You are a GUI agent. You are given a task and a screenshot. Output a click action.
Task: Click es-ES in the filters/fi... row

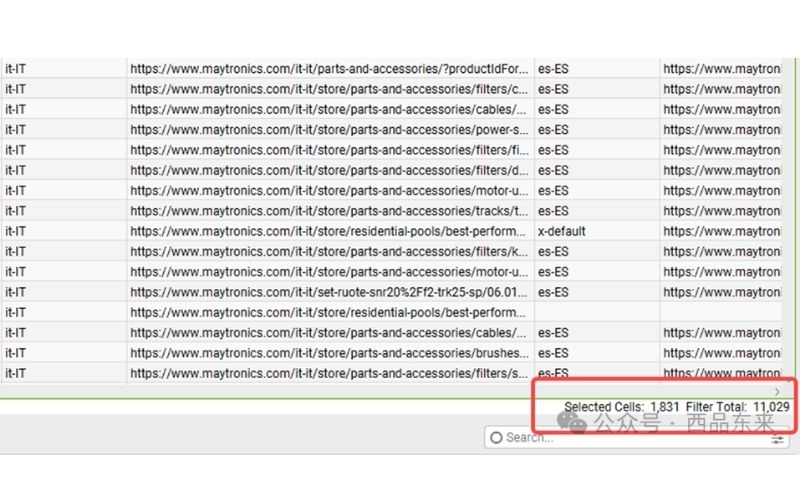pyautogui.click(x=553, y=150)
